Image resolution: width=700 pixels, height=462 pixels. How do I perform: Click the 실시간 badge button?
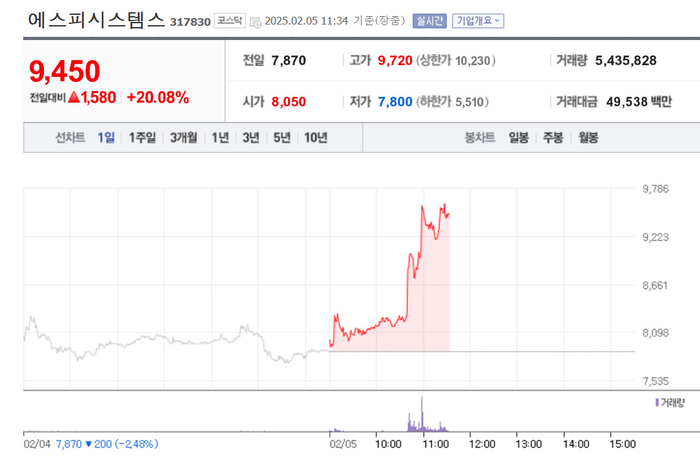tap(429, 21)
